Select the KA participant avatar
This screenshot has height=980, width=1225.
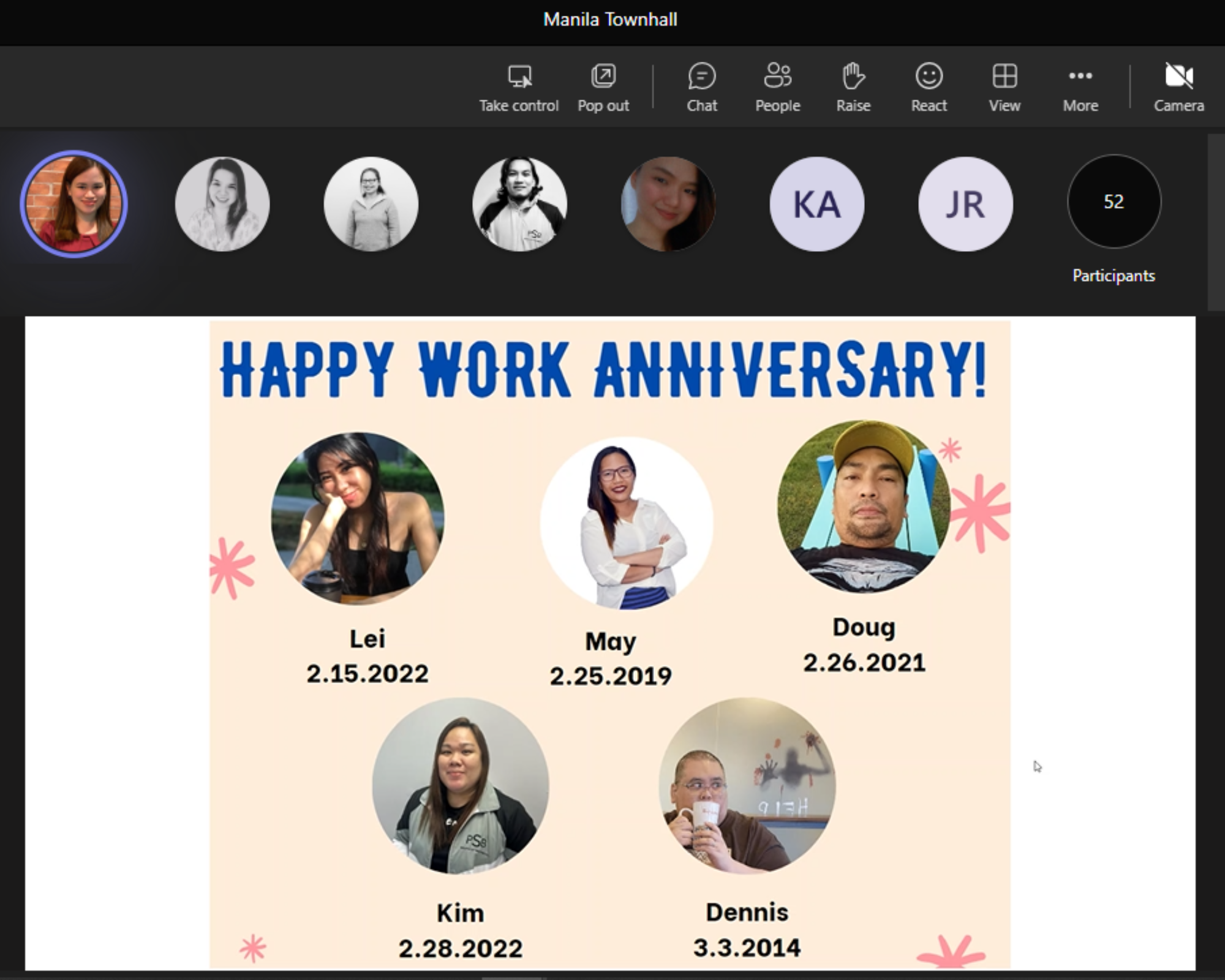[x=816, y=204]
